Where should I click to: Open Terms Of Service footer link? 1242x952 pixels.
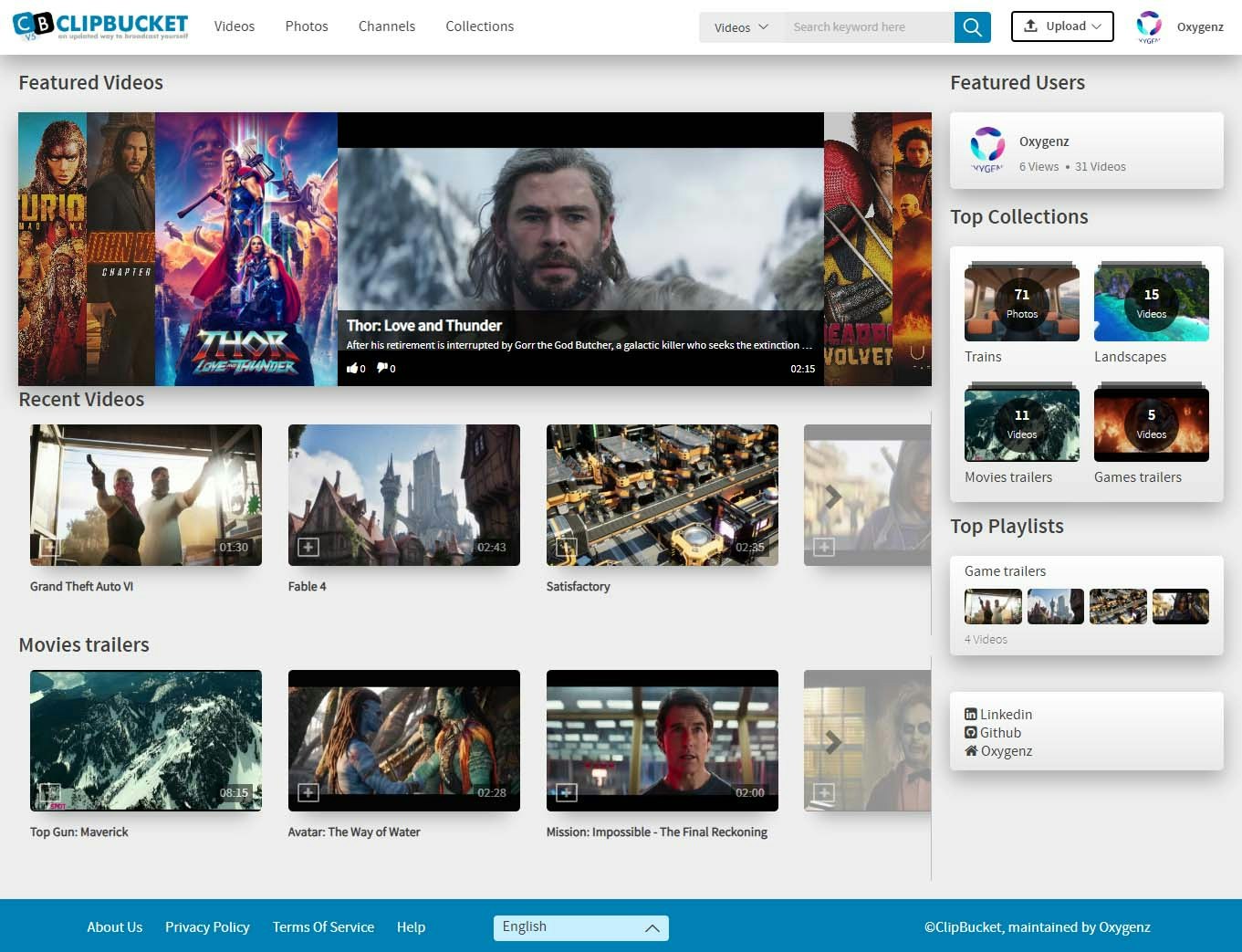(323, 927)
